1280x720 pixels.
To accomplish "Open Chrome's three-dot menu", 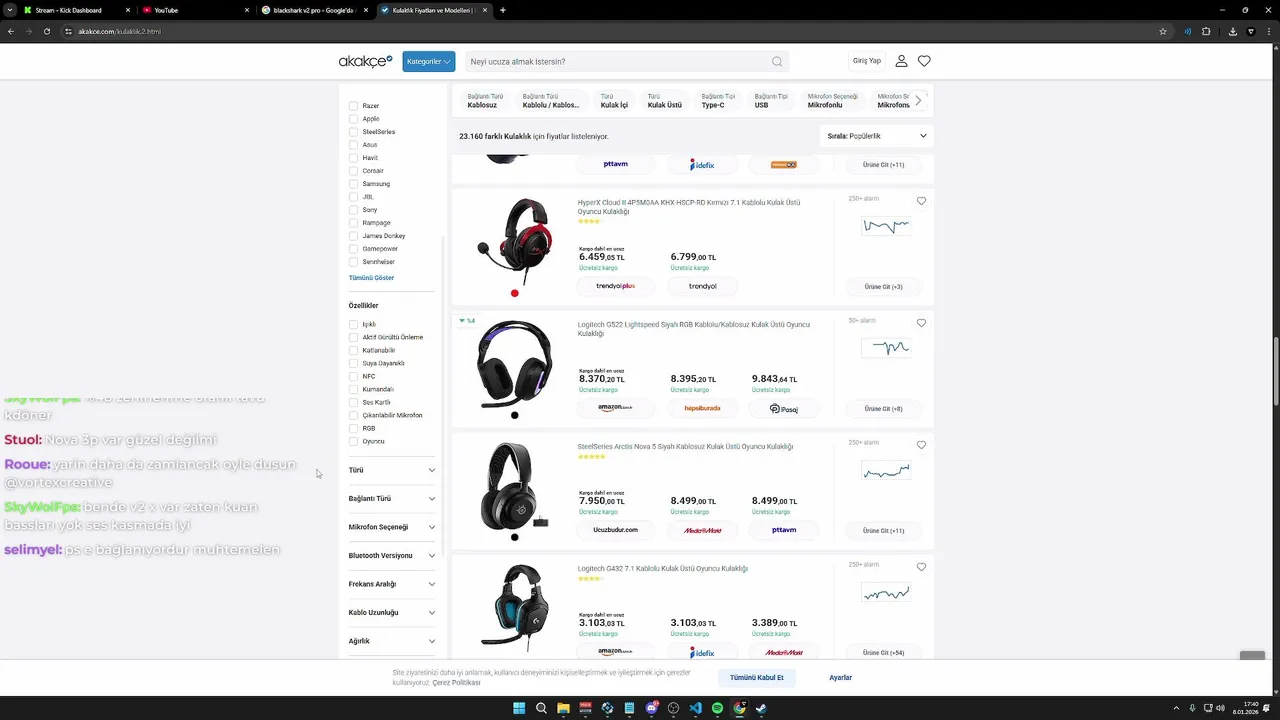I will pyautogui.click(x=1269, y=31).
